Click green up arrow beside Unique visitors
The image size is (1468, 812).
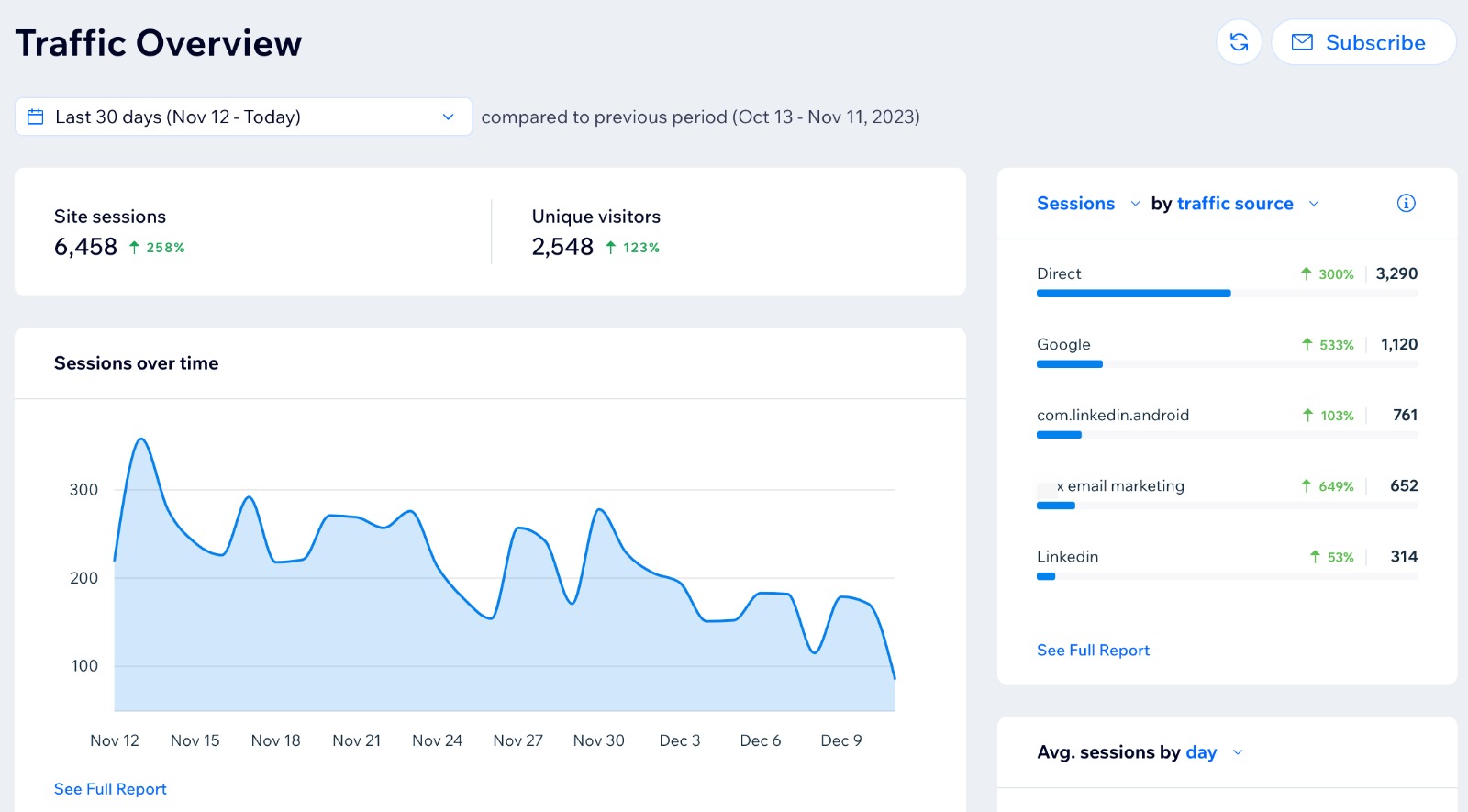611,248
